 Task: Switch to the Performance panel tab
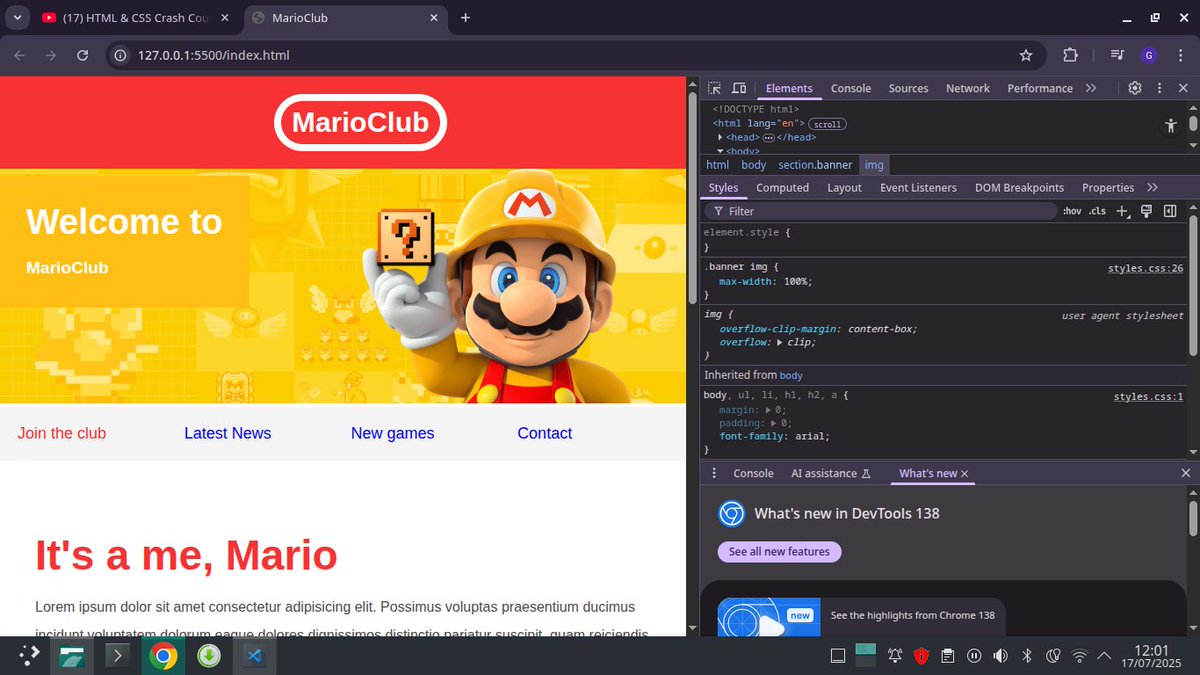point(1040,88)
